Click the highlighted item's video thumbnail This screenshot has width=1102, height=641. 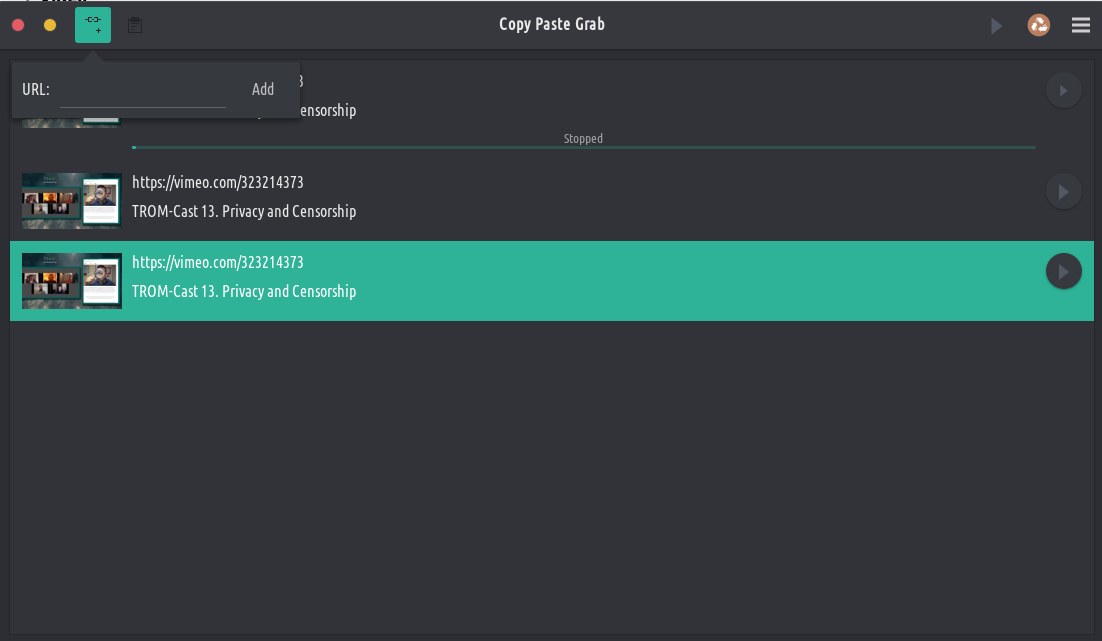(x=72, y=281)
